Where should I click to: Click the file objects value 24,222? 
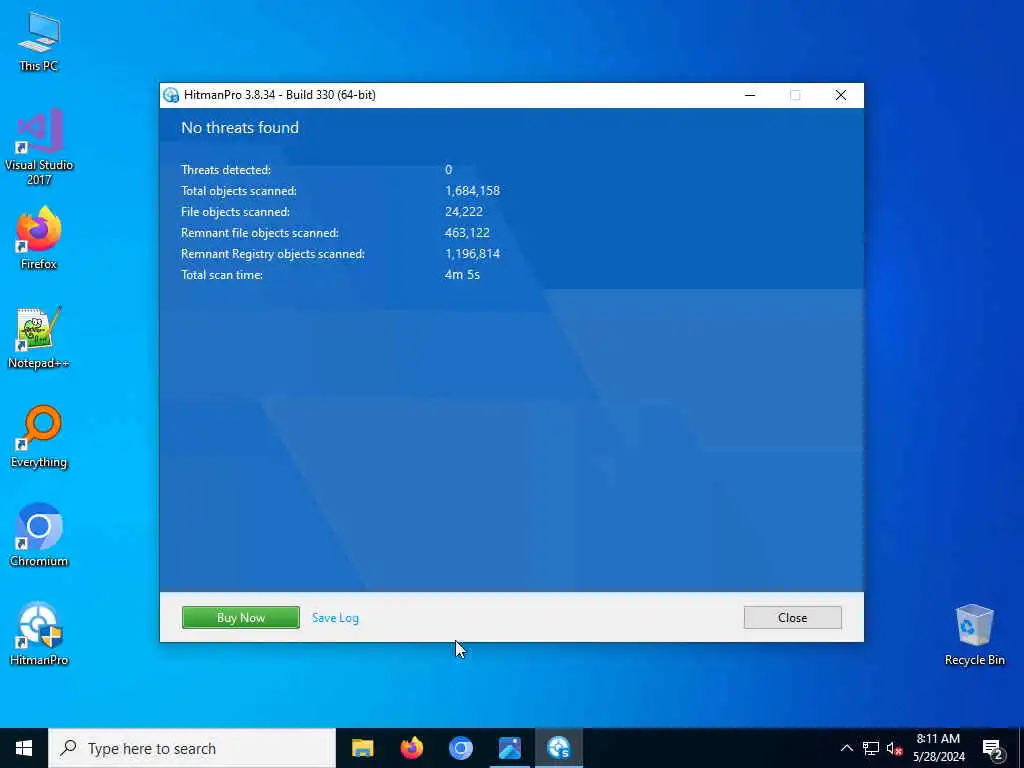(464, 212)
